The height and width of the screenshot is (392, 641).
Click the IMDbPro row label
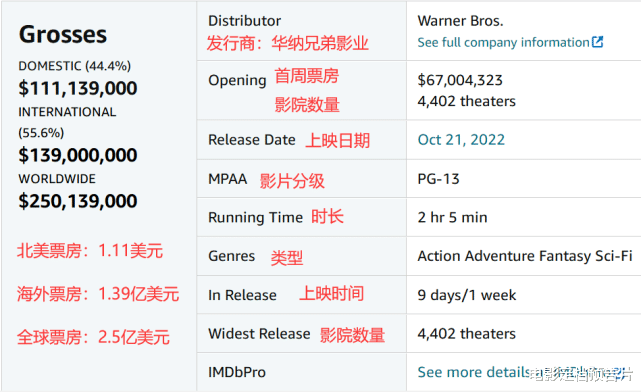(237, 372)
